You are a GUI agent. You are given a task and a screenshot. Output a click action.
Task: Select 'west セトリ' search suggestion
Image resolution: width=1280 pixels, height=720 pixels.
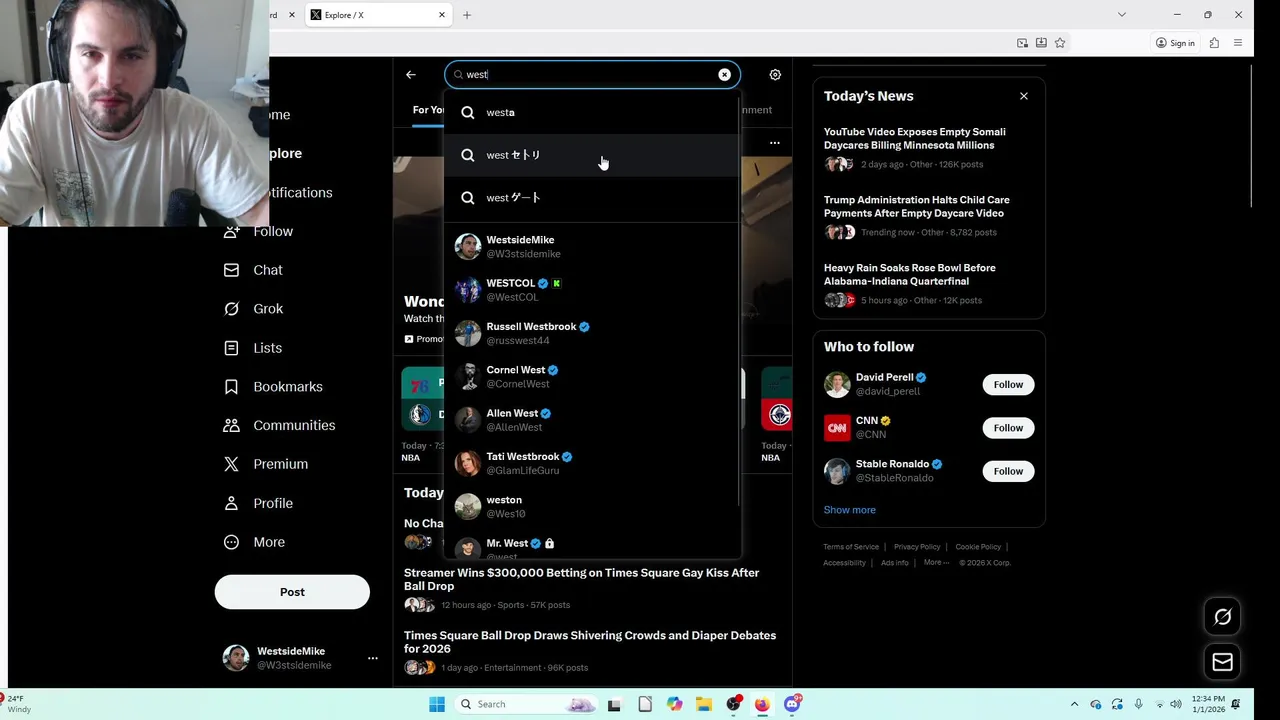point(592,155)
